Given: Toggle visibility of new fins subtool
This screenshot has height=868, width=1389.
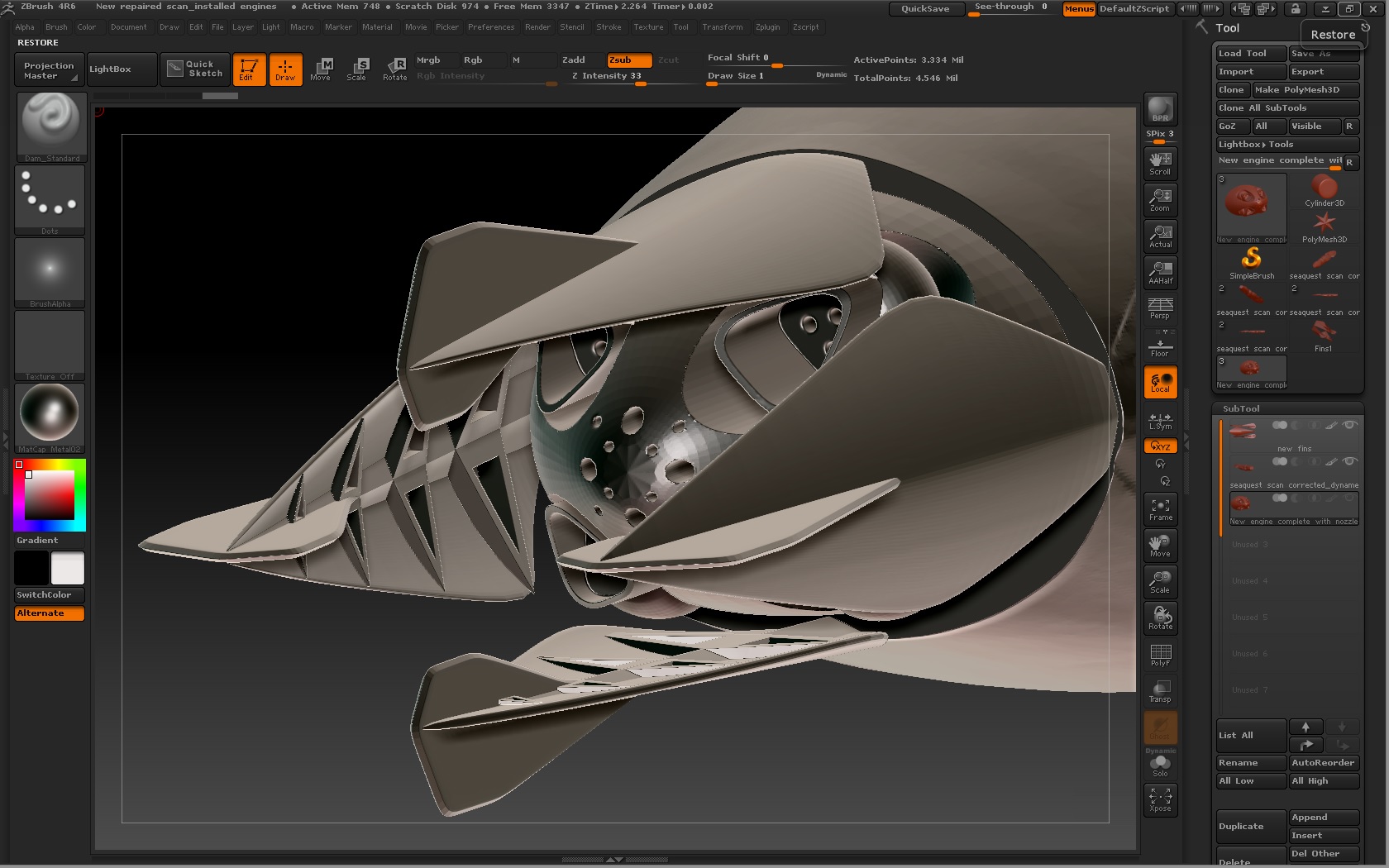Looking at the screenshot, I should [x=1349, y=425].
